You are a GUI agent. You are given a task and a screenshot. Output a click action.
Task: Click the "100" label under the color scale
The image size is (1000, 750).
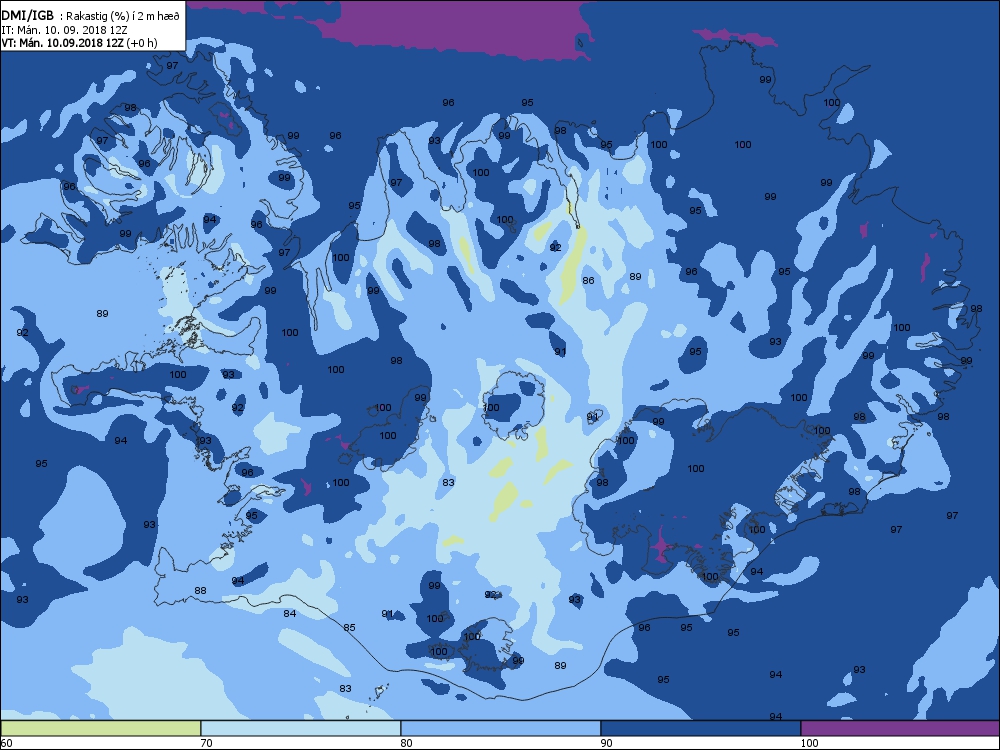[809, 743]
